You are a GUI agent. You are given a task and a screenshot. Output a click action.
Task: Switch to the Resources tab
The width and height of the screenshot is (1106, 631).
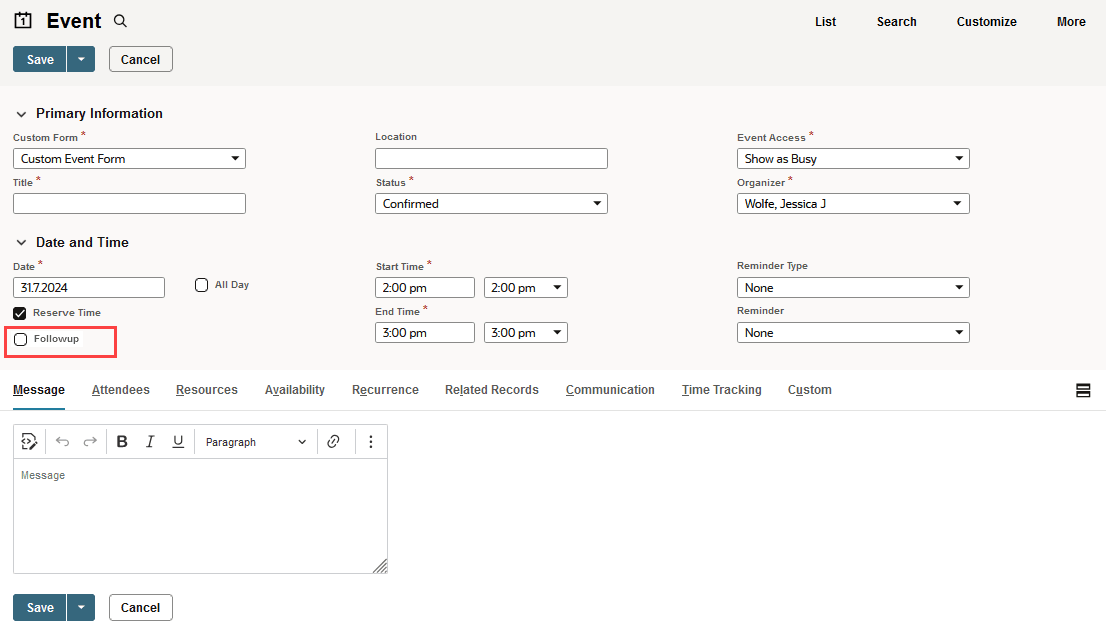(x=207, y=390)
